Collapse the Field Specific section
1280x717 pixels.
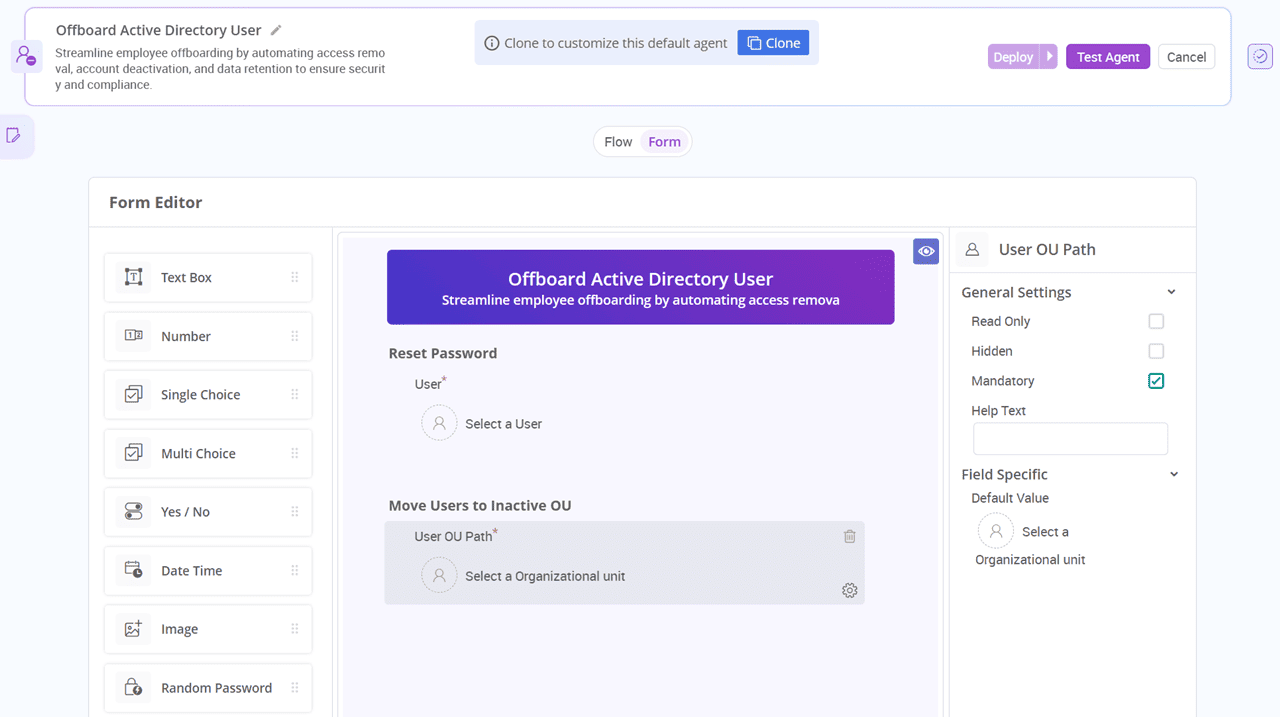click(x=1172, y=474)
